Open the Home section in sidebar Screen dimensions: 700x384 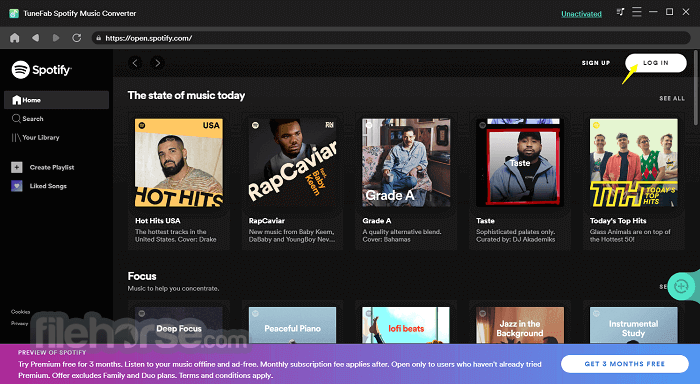coord(56,100)
